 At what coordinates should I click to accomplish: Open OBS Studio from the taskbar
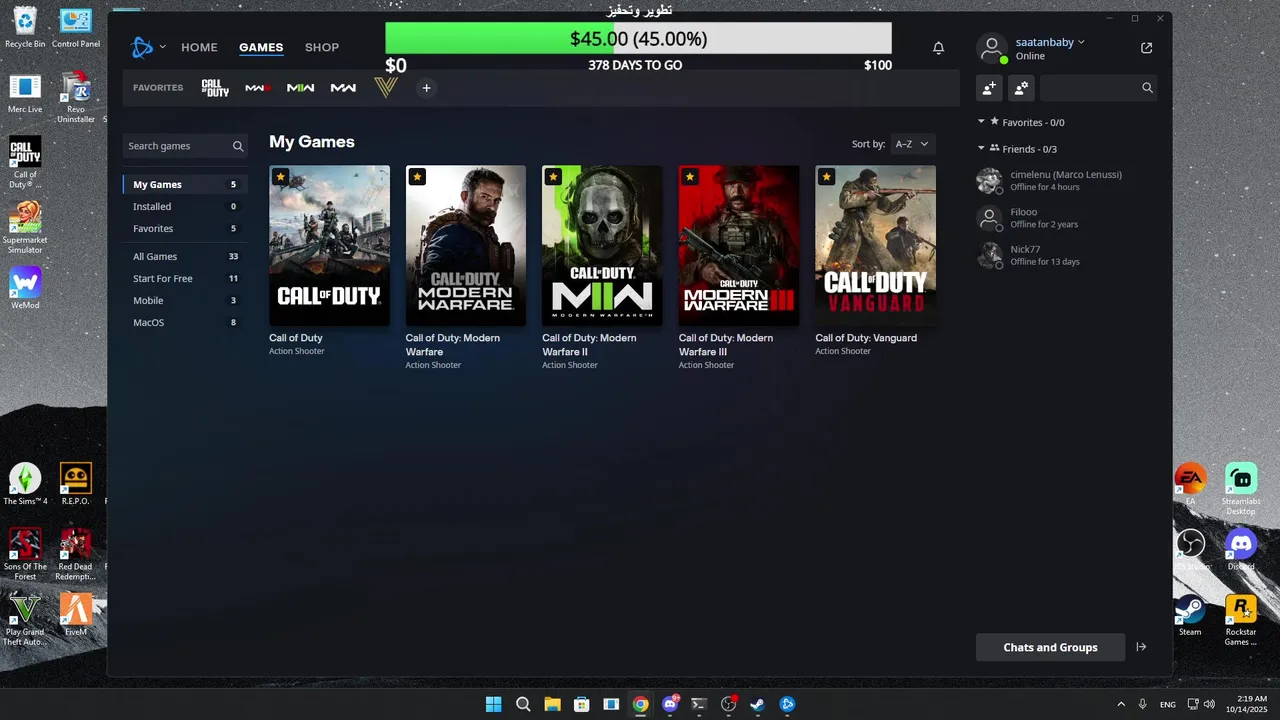(728, 704)
